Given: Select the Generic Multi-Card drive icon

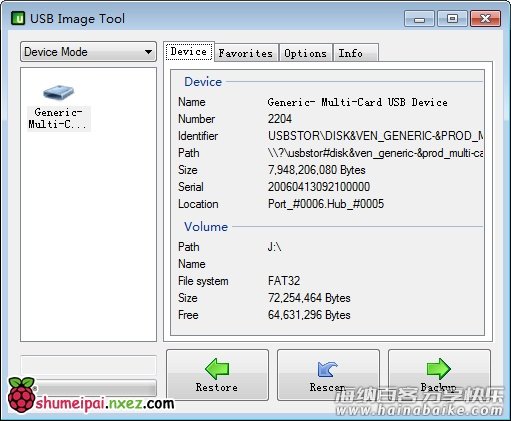Looking at the screenshot, I should click(x=59, y=92).
